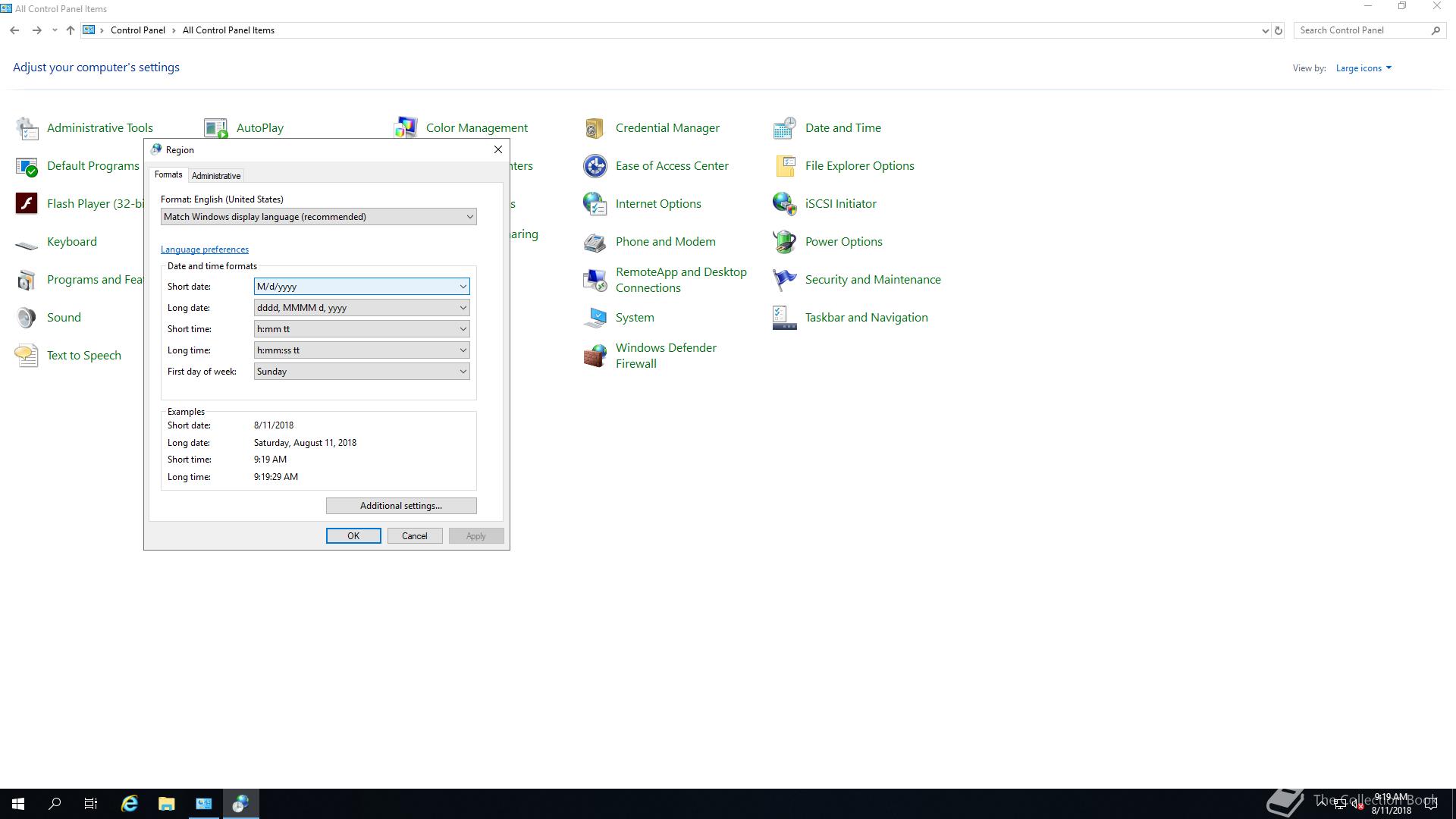The image size is (1456, 819).
Task: Expand the First day of week dropdown
Action: [x=463, y=372]
